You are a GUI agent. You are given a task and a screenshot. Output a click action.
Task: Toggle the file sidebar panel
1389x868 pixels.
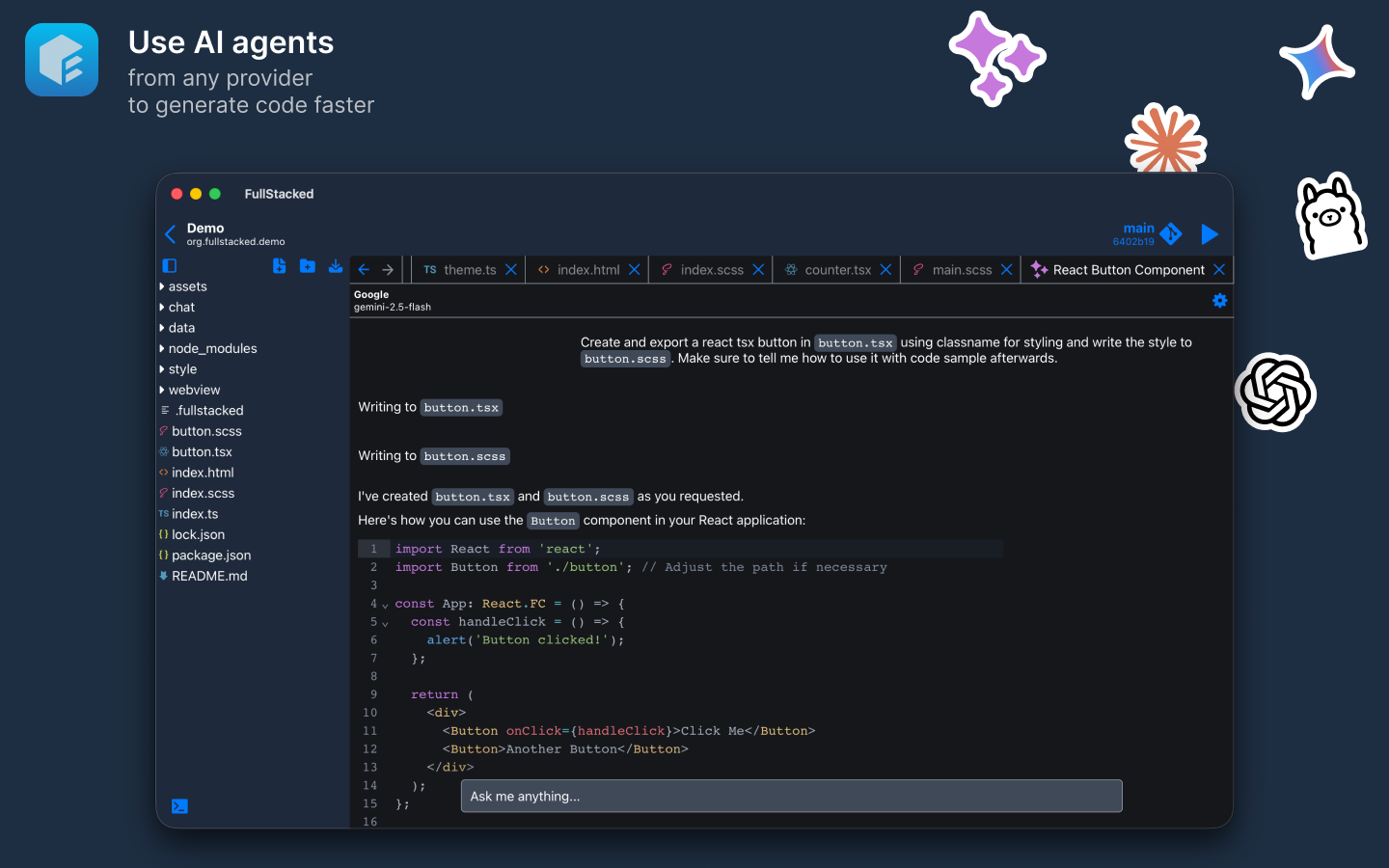[x=170, y=265]
